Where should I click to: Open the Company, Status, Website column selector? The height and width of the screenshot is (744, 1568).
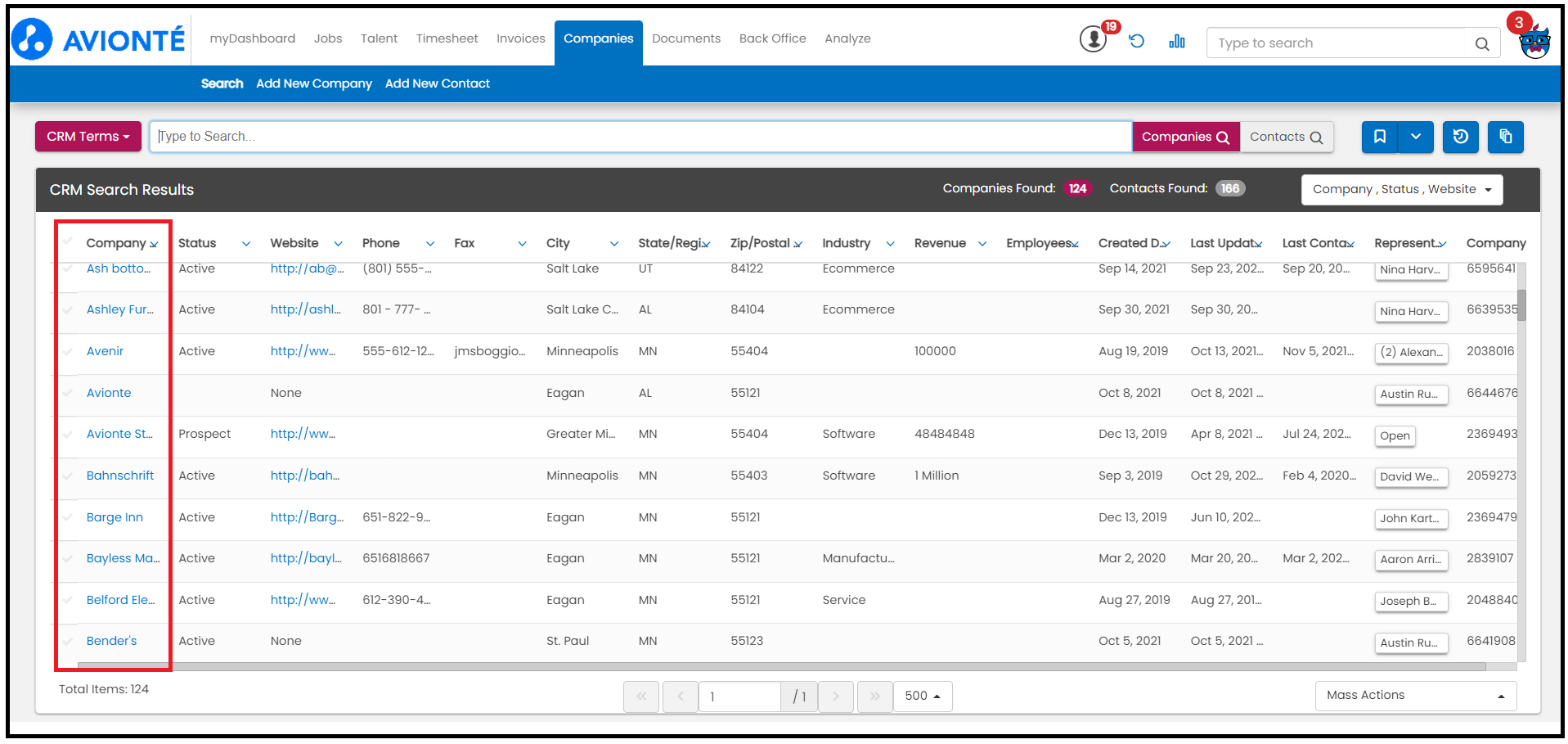pyautogui.click(x=1402, y=190)
